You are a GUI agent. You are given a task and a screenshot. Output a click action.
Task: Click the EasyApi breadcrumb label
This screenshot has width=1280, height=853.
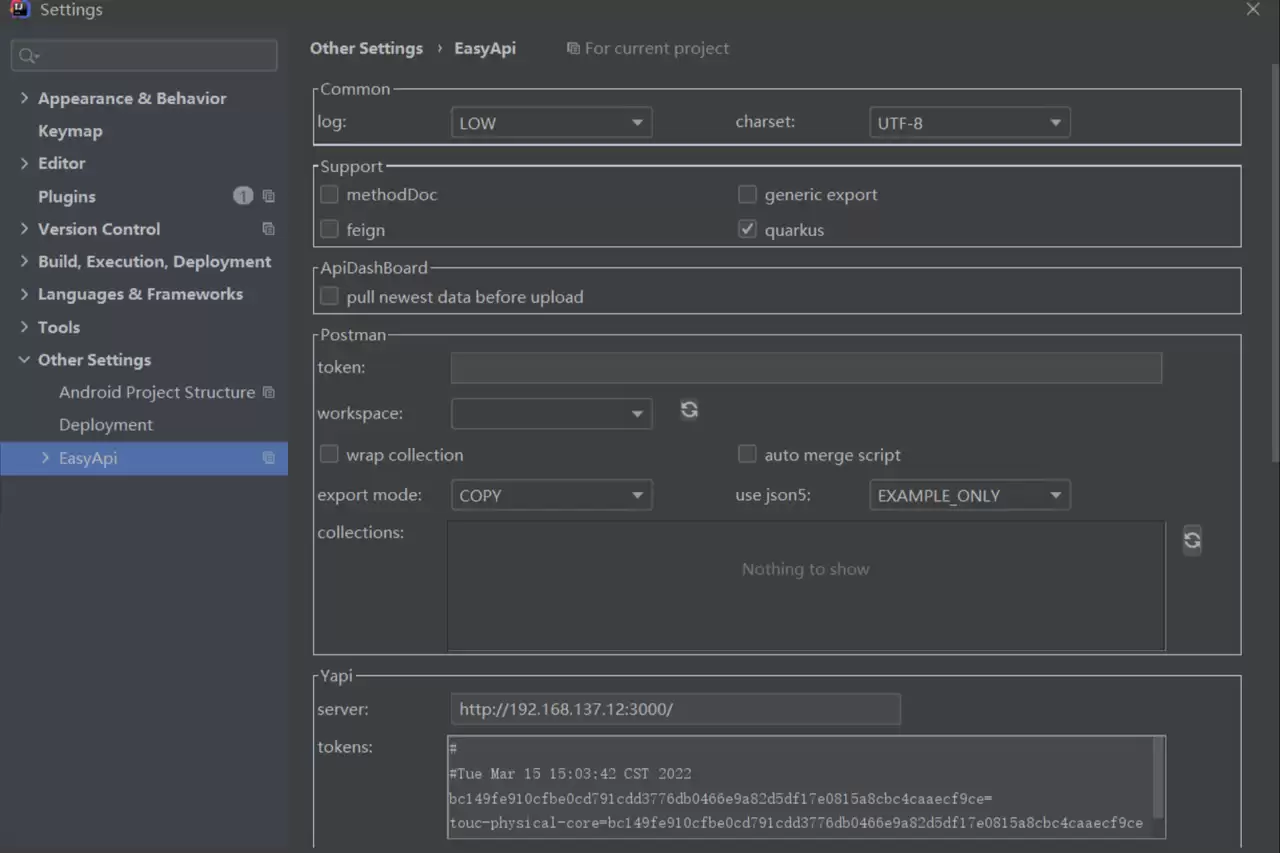[x=485, y=48]
